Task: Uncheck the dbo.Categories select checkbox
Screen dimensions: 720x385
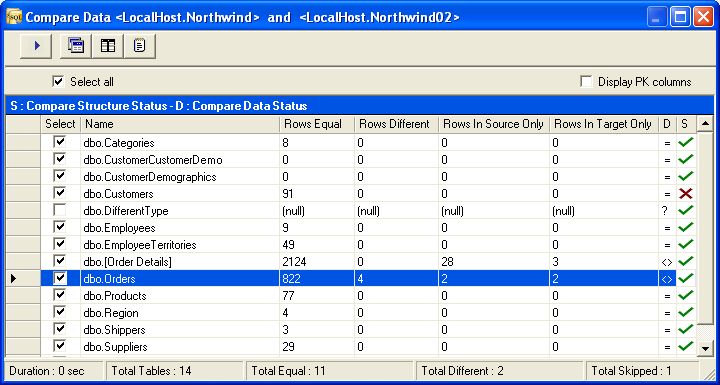Action: [60, 142]
